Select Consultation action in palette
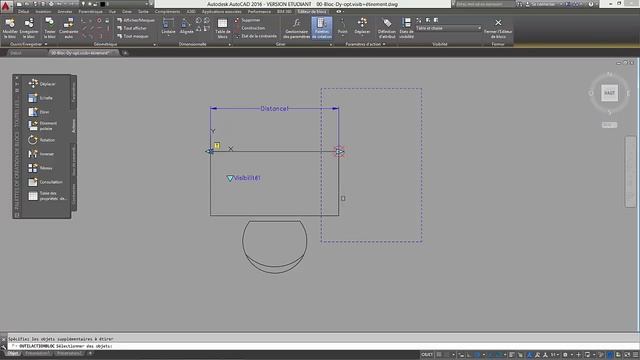 tap(45, 182)
